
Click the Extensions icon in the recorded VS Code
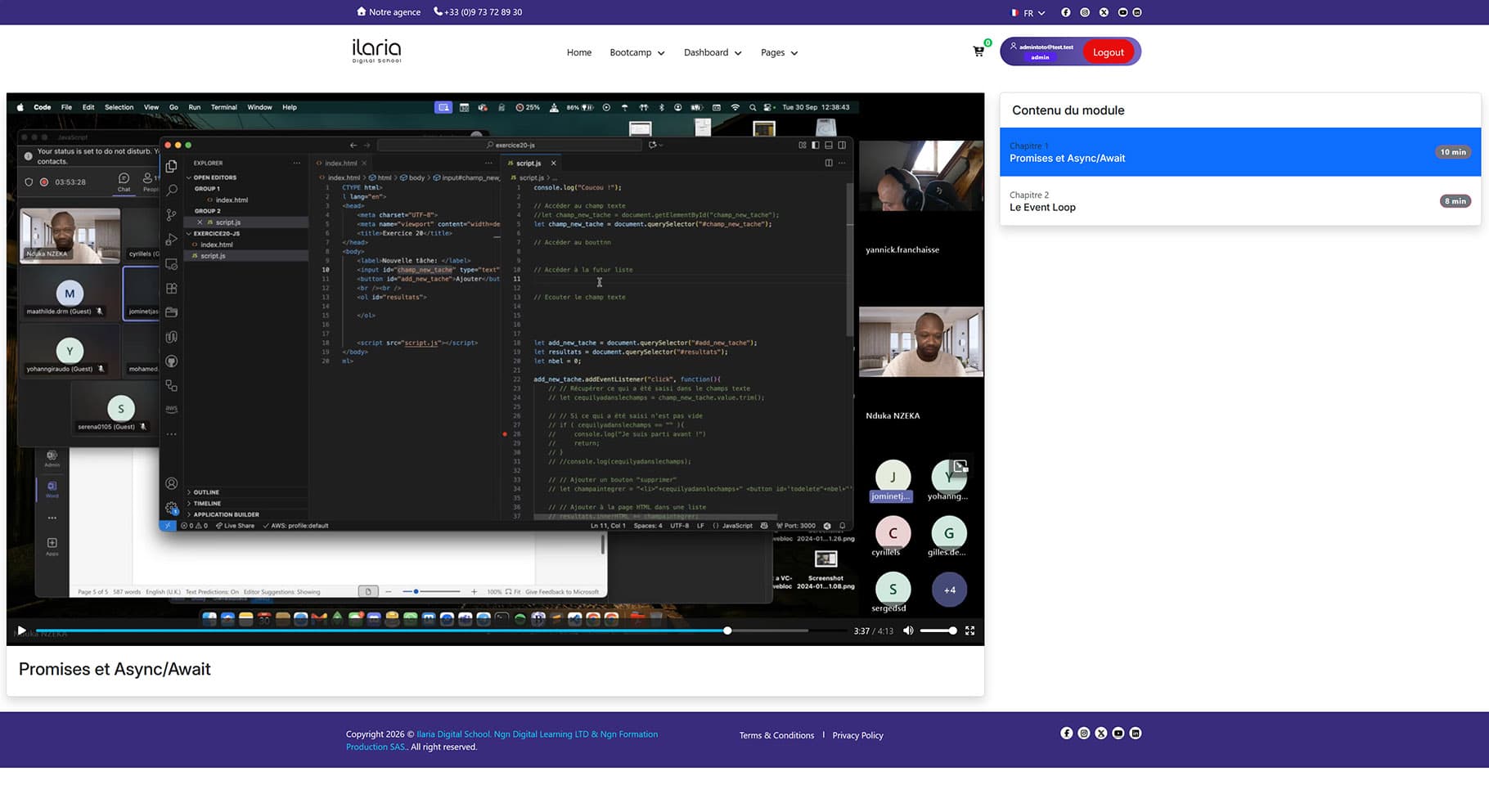tap(172, 289)
